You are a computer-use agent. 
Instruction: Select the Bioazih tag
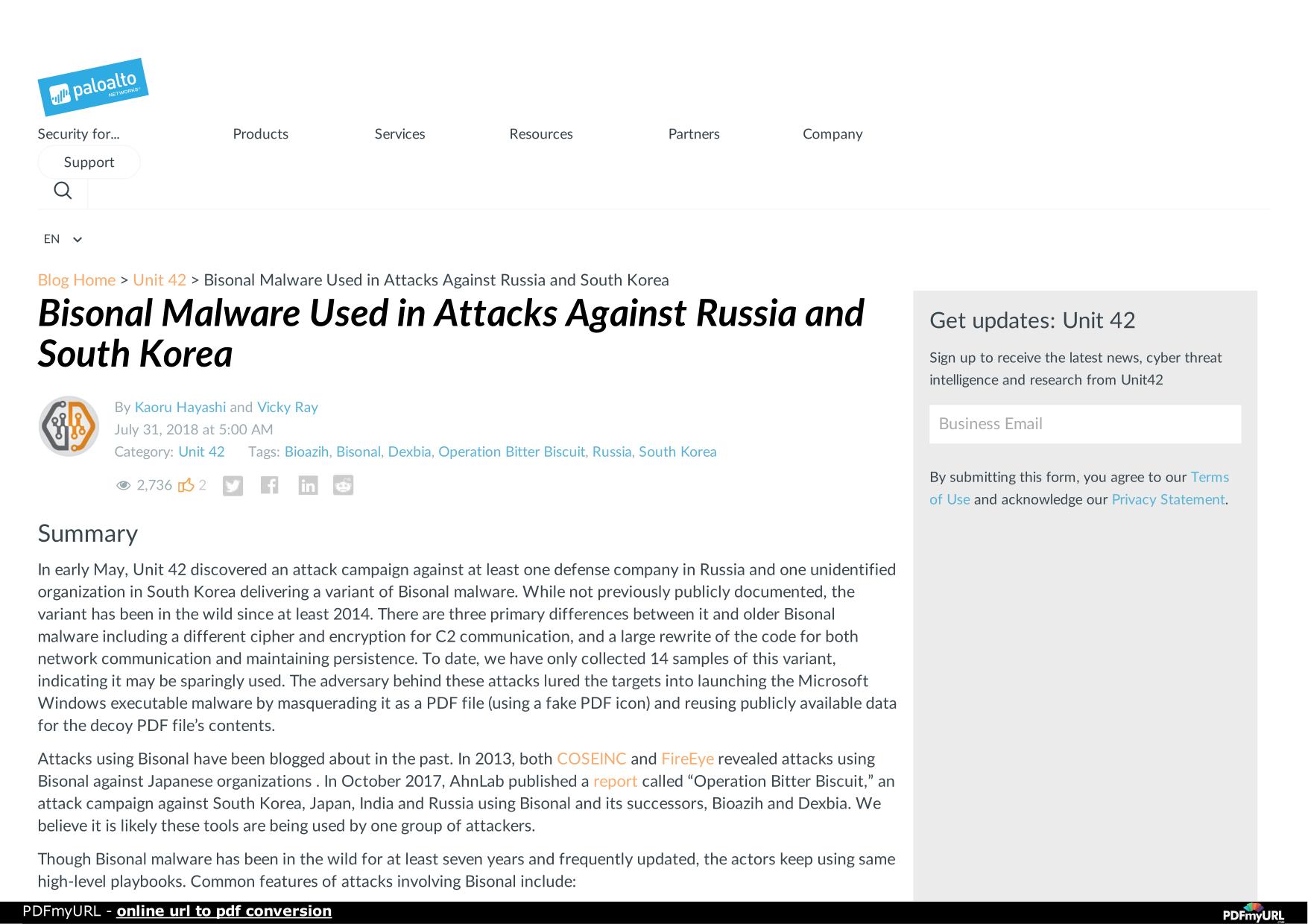coord(306,452)
